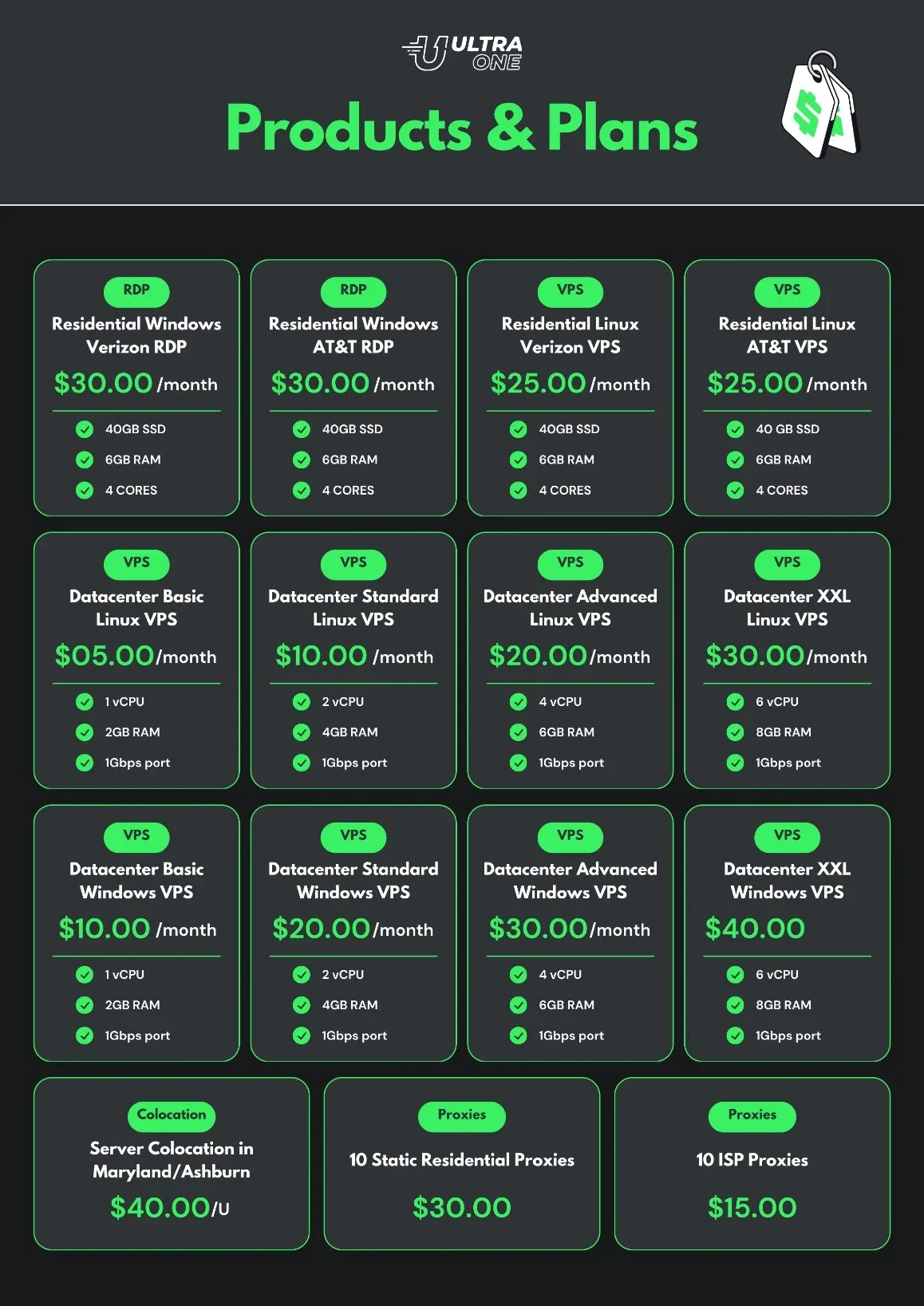Click the 4 CORES checkmark on Residential Linux AT&T VPS
This screenshot has height=1306, width=924.
pos(735,490)
